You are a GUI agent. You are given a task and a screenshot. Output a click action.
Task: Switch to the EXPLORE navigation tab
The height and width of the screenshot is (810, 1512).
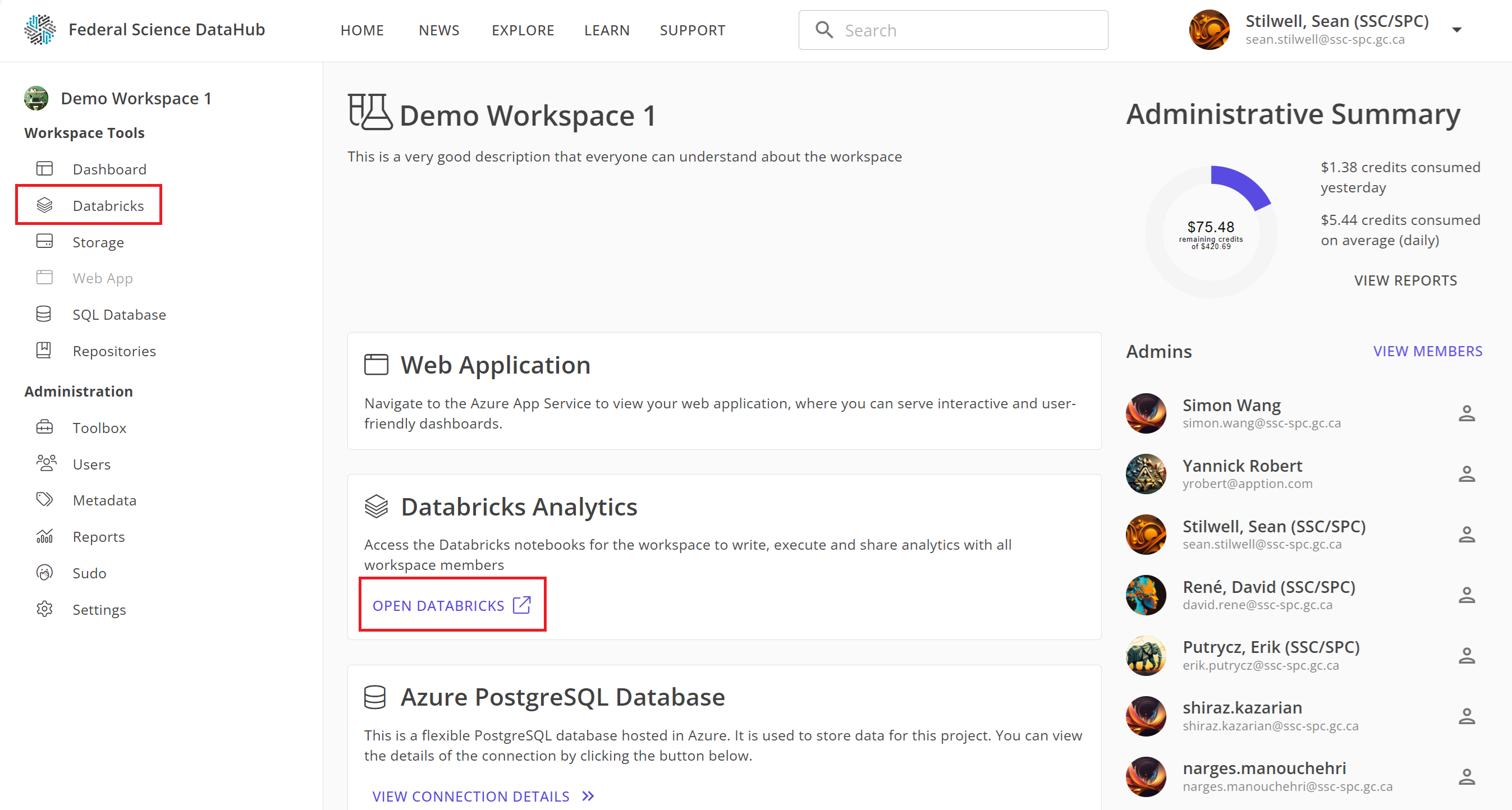tap(523, 30)
